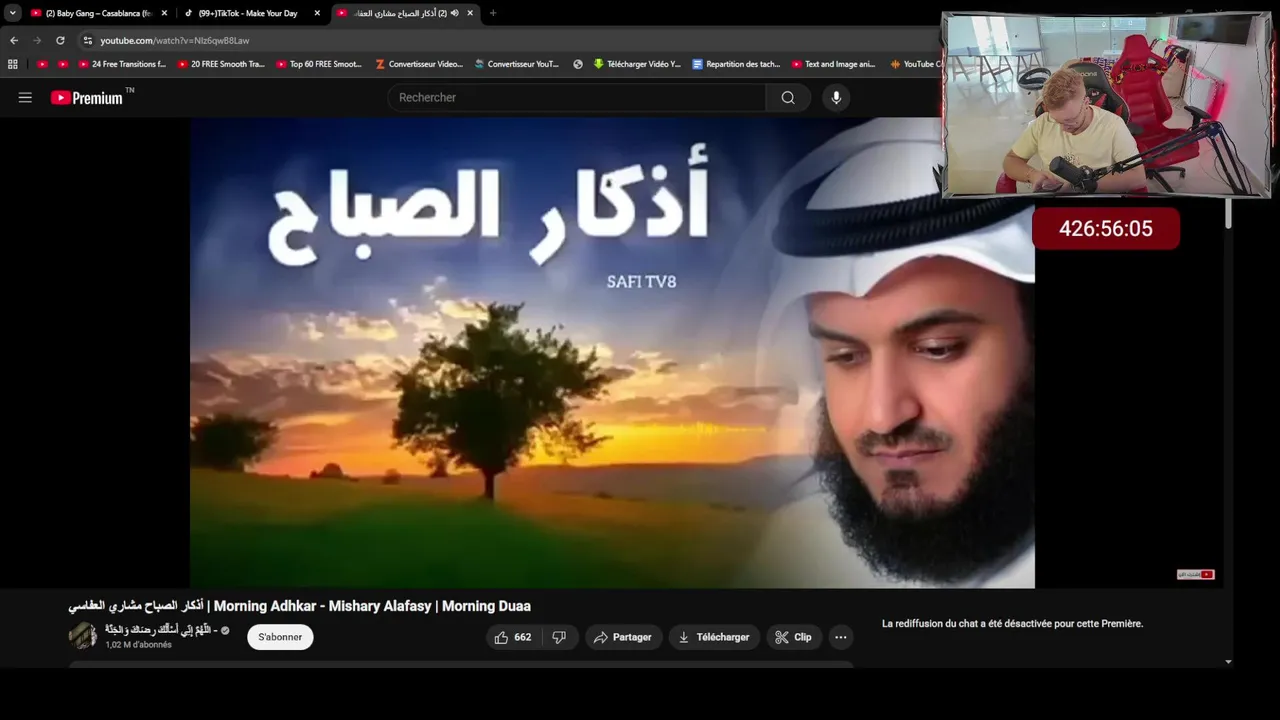Go back to the previous page
This screenshot has height=720, width=1280.
14,40
